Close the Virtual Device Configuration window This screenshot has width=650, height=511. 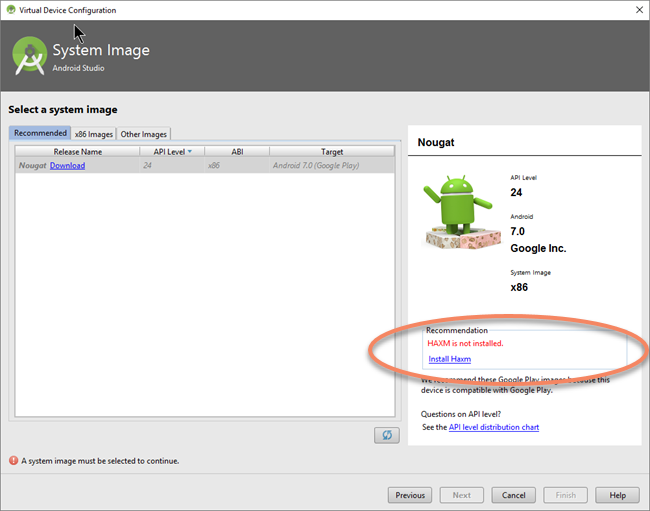tap(639, 10)
